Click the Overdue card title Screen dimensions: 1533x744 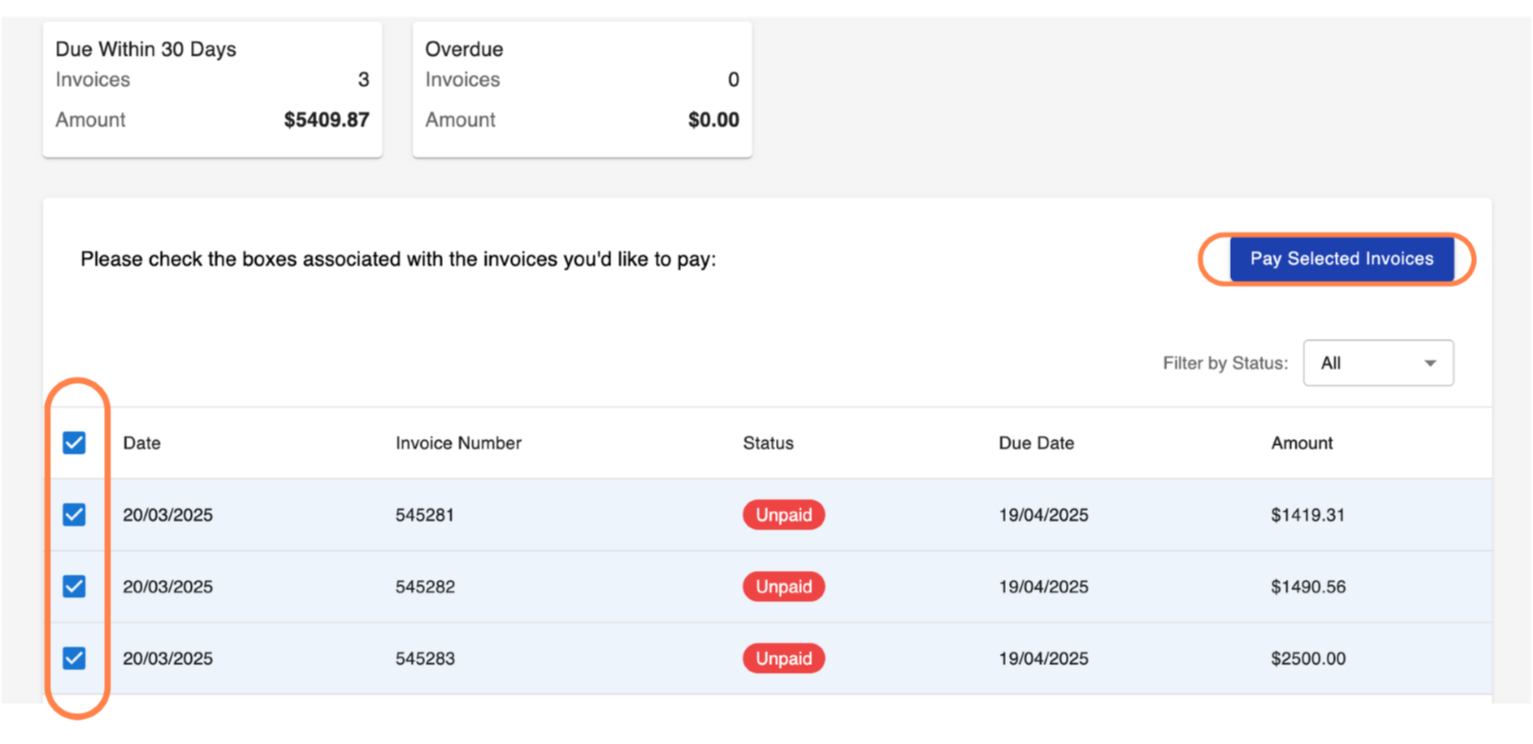pyautogui.click(x=464, y=49)
